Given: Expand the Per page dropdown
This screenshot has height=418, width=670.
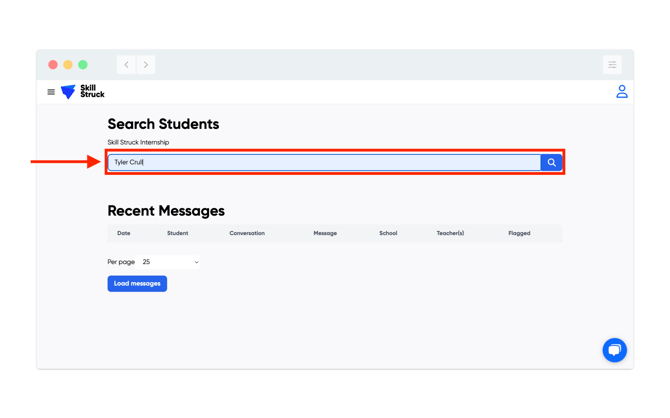Looking at the screenshot, I should [x=170, y=262].
